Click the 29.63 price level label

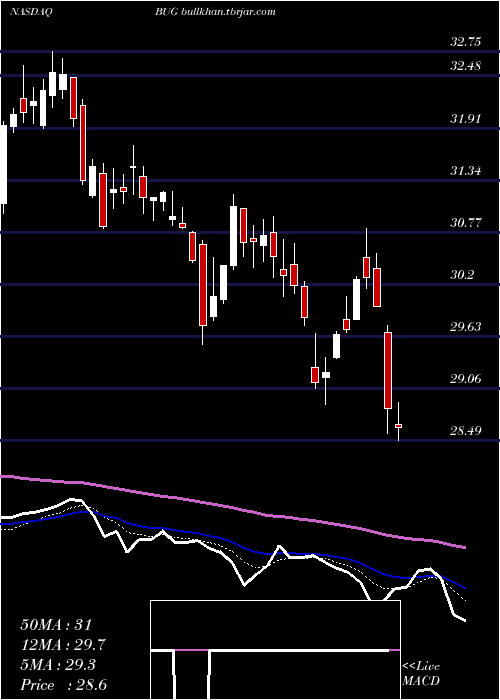pyautogui.click(x=466, y=327)
